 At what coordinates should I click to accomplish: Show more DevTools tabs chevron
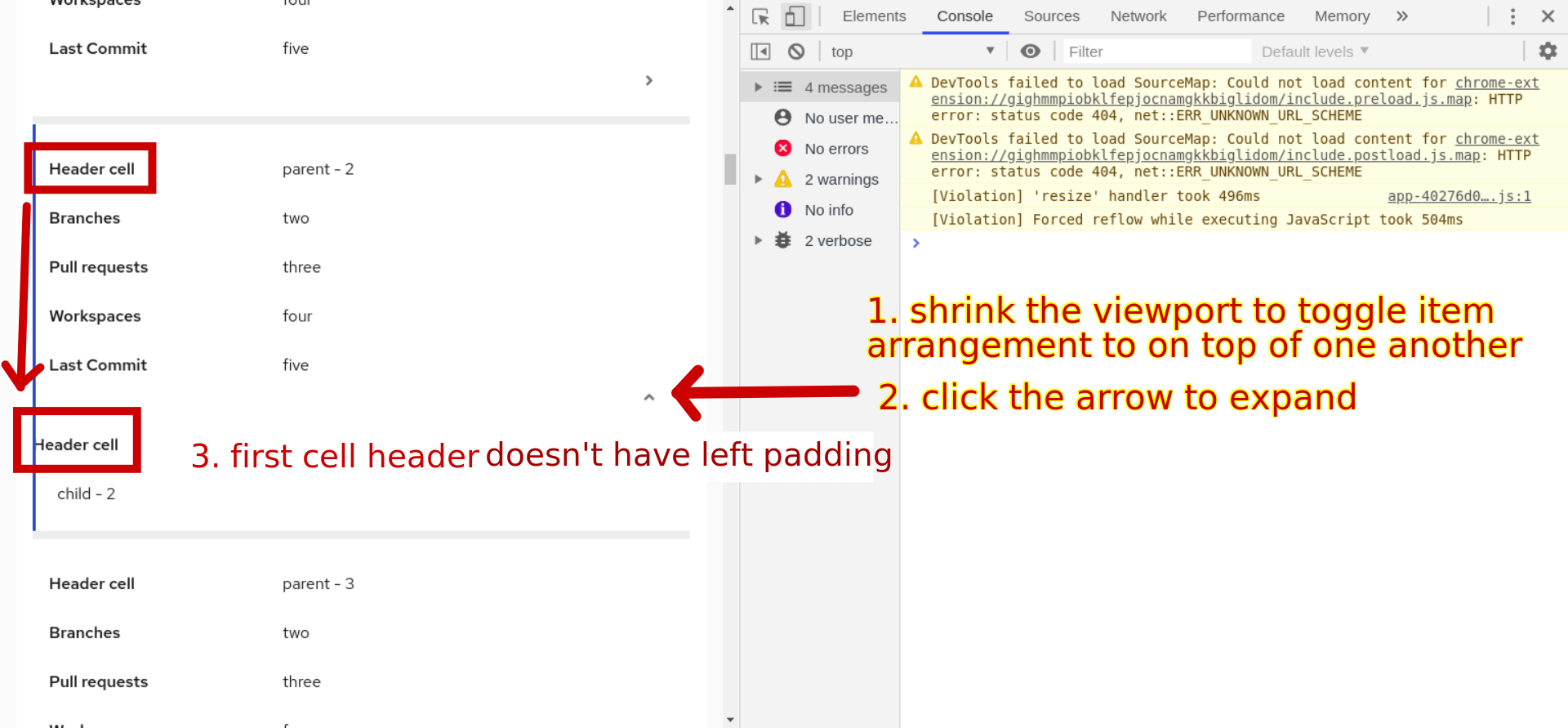(x=1402, y=16)
